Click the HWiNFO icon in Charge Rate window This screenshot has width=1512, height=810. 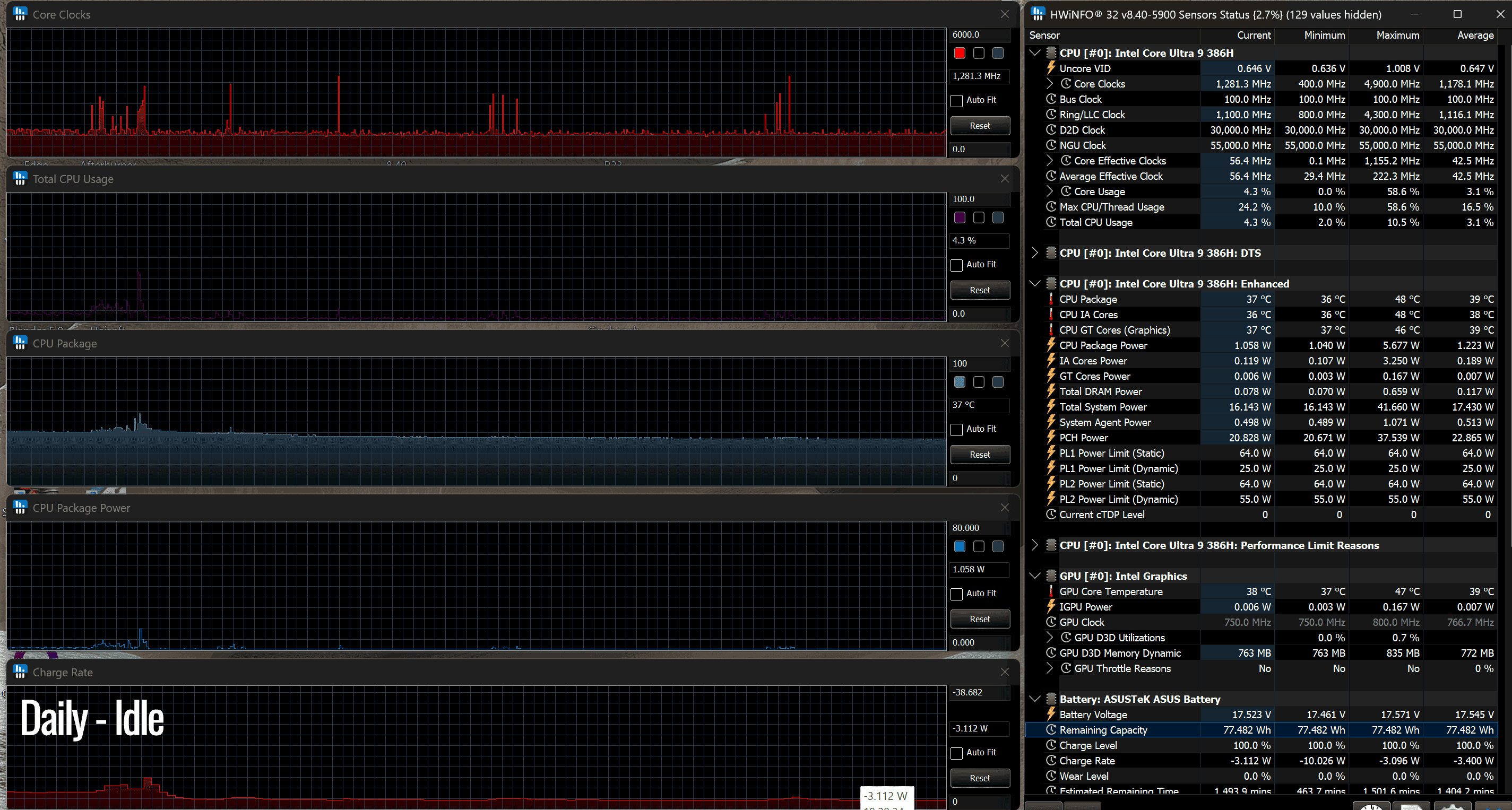pyautogui.click(x=20, y=672)
